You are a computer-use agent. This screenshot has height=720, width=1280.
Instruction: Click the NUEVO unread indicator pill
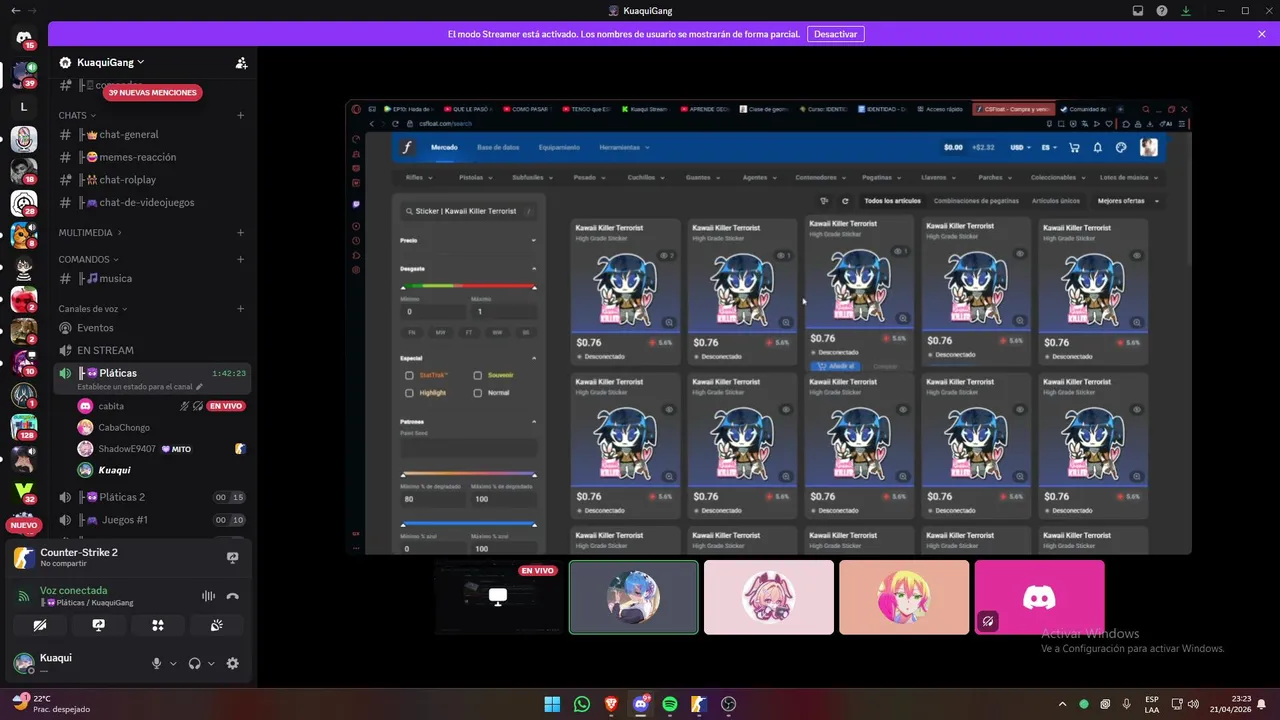pos(24,525)
